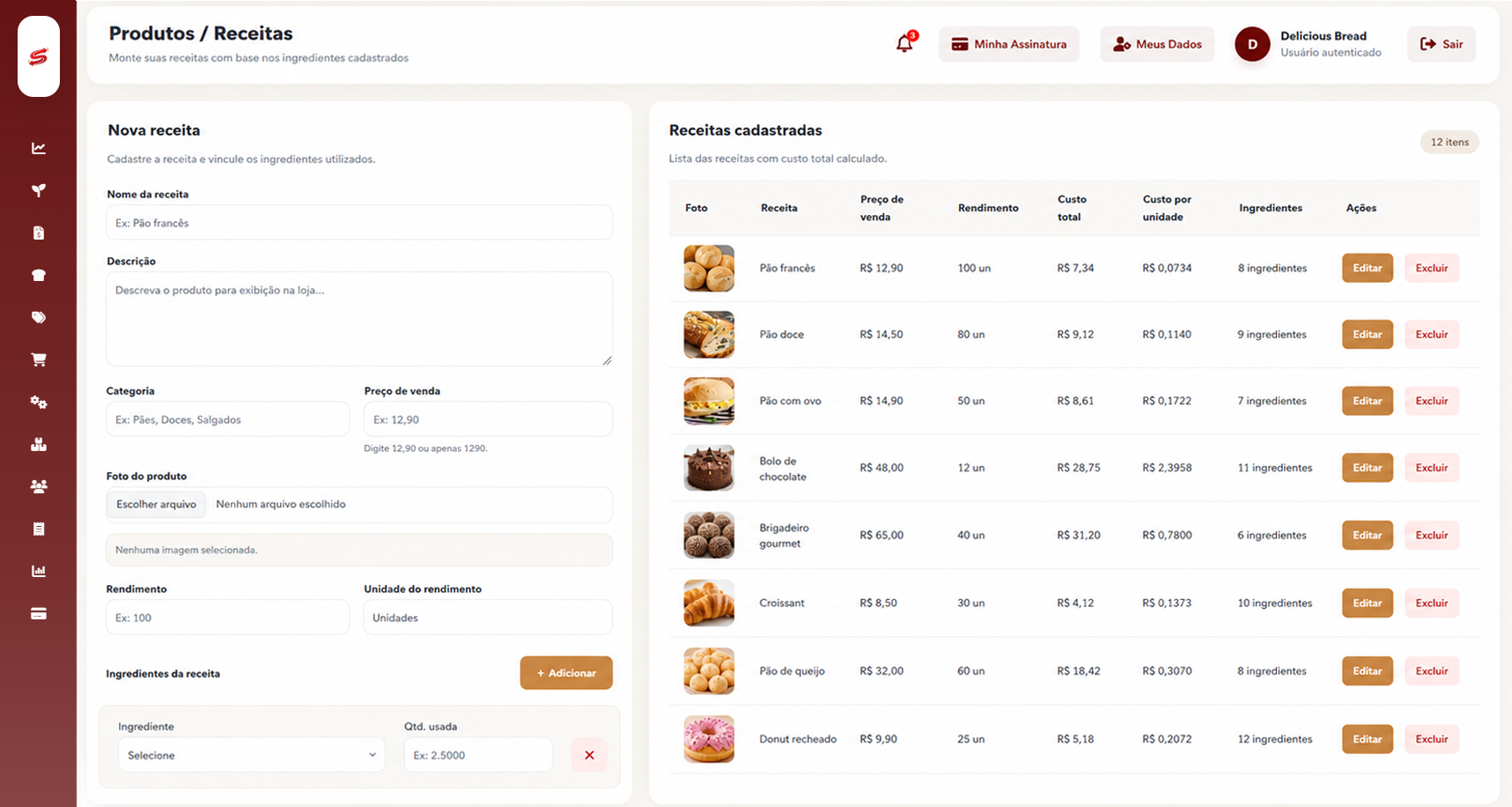Open the users group sidebar icon
This screenshot has height=807, width=1512.
[39, 486]
